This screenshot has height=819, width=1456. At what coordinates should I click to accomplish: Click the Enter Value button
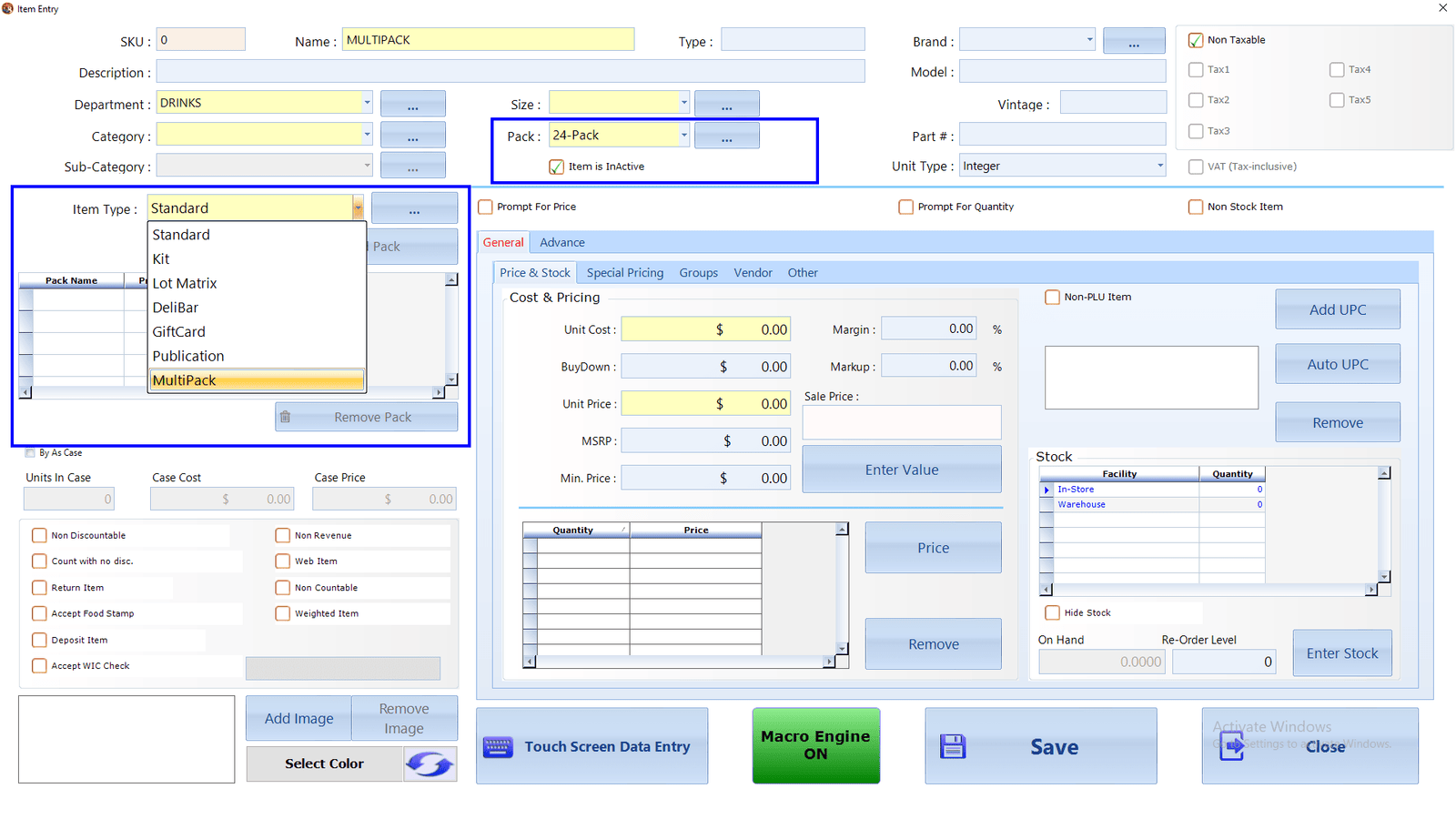[x=902, y=470]
